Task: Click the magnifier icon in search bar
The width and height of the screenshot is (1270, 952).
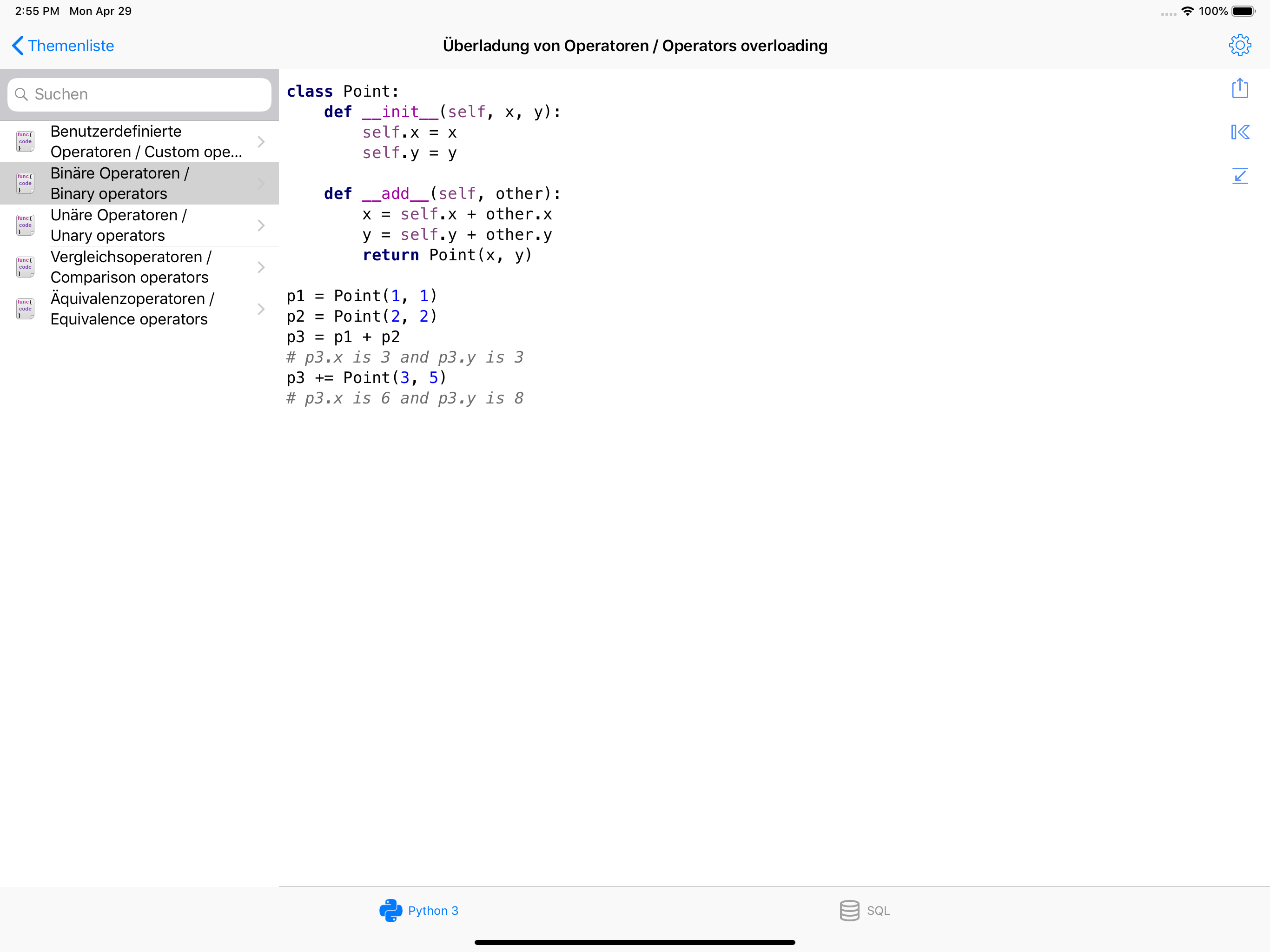Action: click(22, 94)
